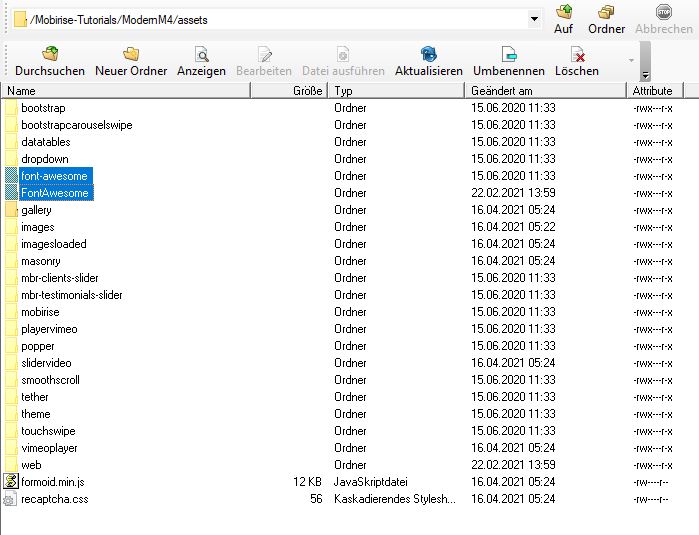Select the mbr-testimonials-slider folder
699x535 pixels.
(x=72, y=295)
